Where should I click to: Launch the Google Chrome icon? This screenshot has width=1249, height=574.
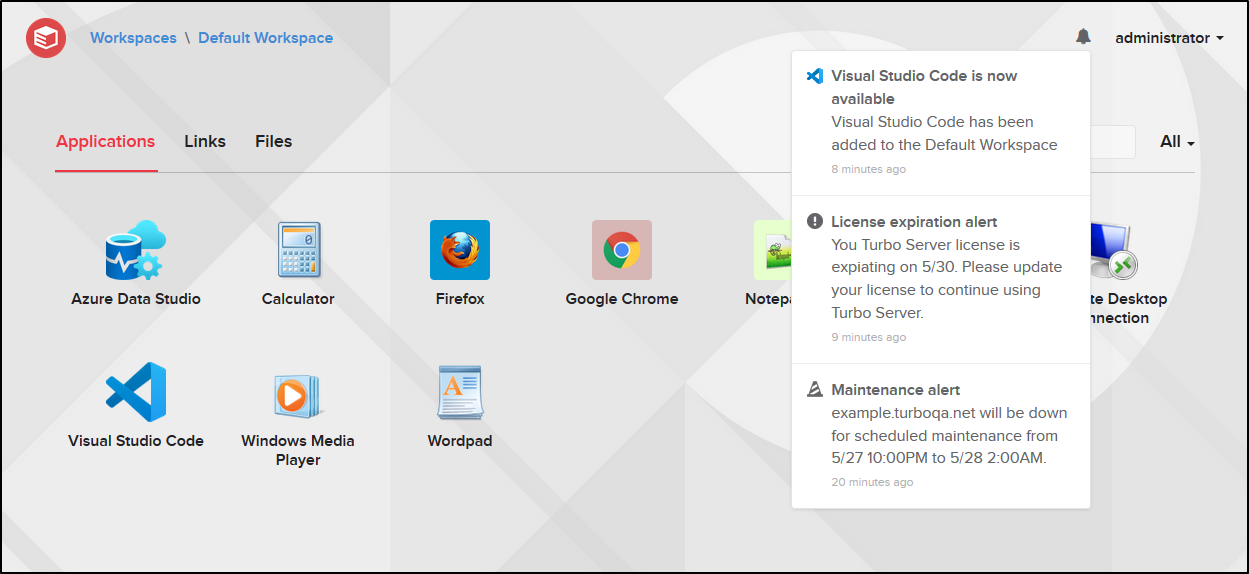(x=622, y=250)
